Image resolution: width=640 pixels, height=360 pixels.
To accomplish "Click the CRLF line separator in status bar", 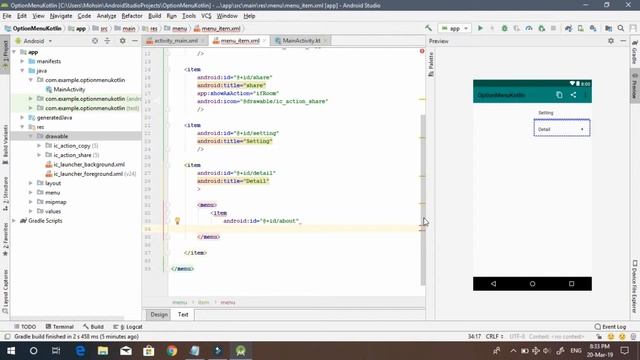I will pyautogui.click(x=494, y=337).
